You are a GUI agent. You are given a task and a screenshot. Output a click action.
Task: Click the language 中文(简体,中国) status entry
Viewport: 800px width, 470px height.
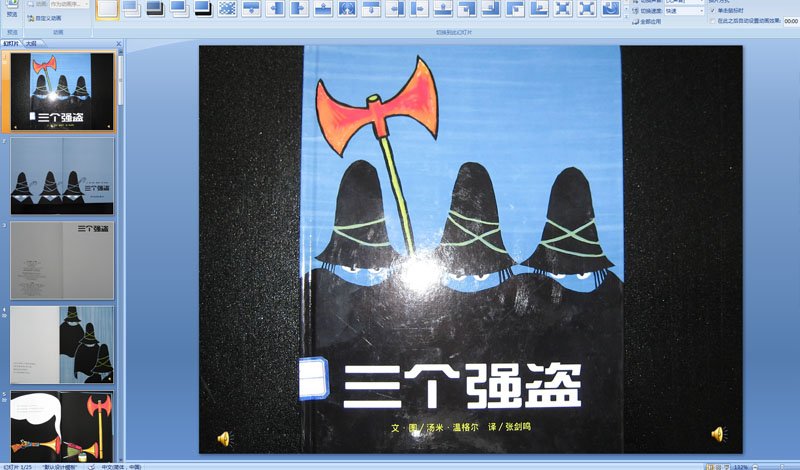click(x=121, y=467)
